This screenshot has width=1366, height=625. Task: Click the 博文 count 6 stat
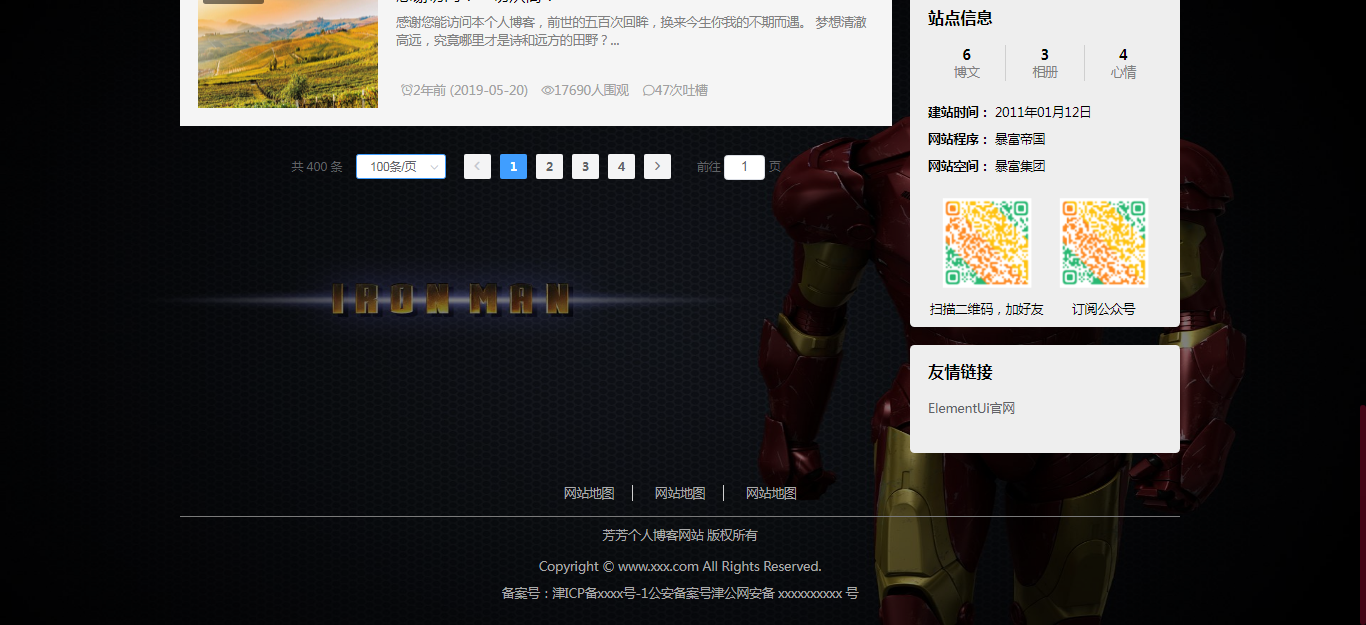pyautogui.click(x=967, y=63)
